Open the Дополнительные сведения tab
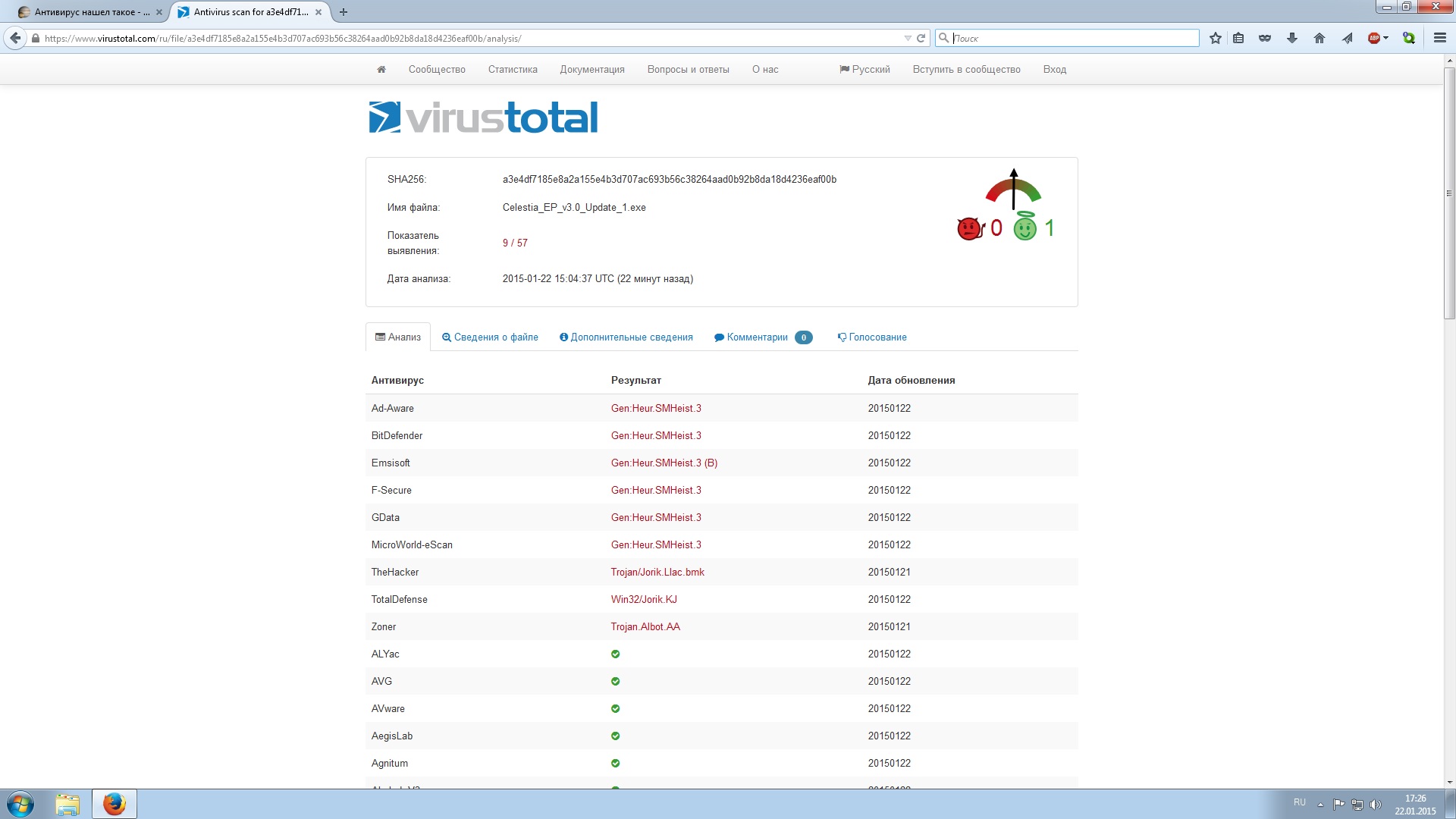 point(626,337)
